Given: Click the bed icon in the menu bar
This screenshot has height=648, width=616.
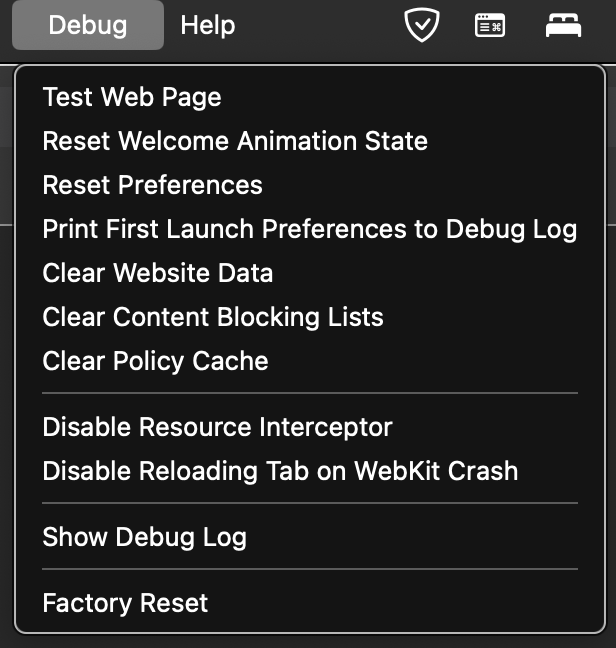Looking at the screenshot, I should pos(563,26).
